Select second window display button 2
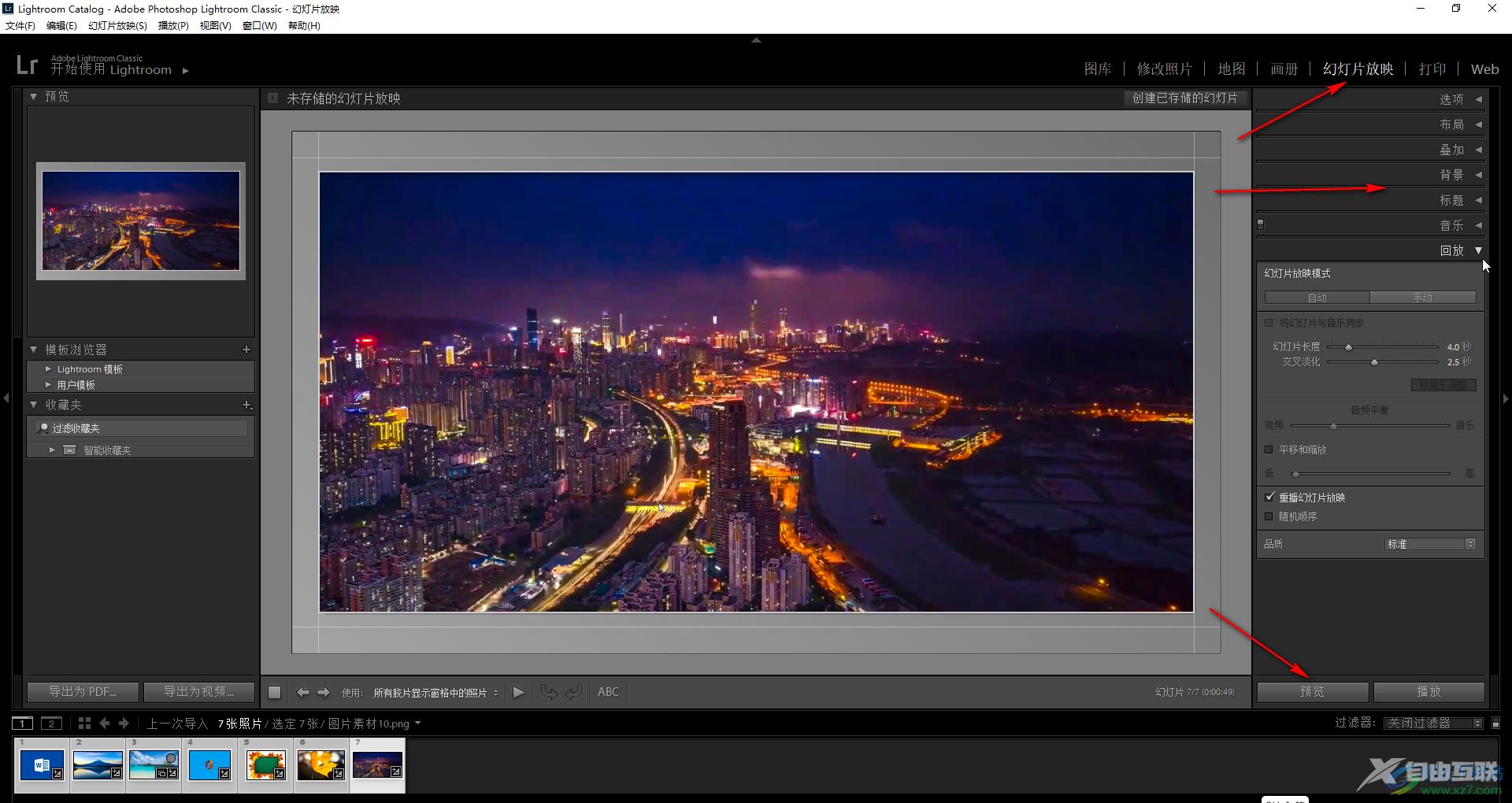 coord(51,723)
